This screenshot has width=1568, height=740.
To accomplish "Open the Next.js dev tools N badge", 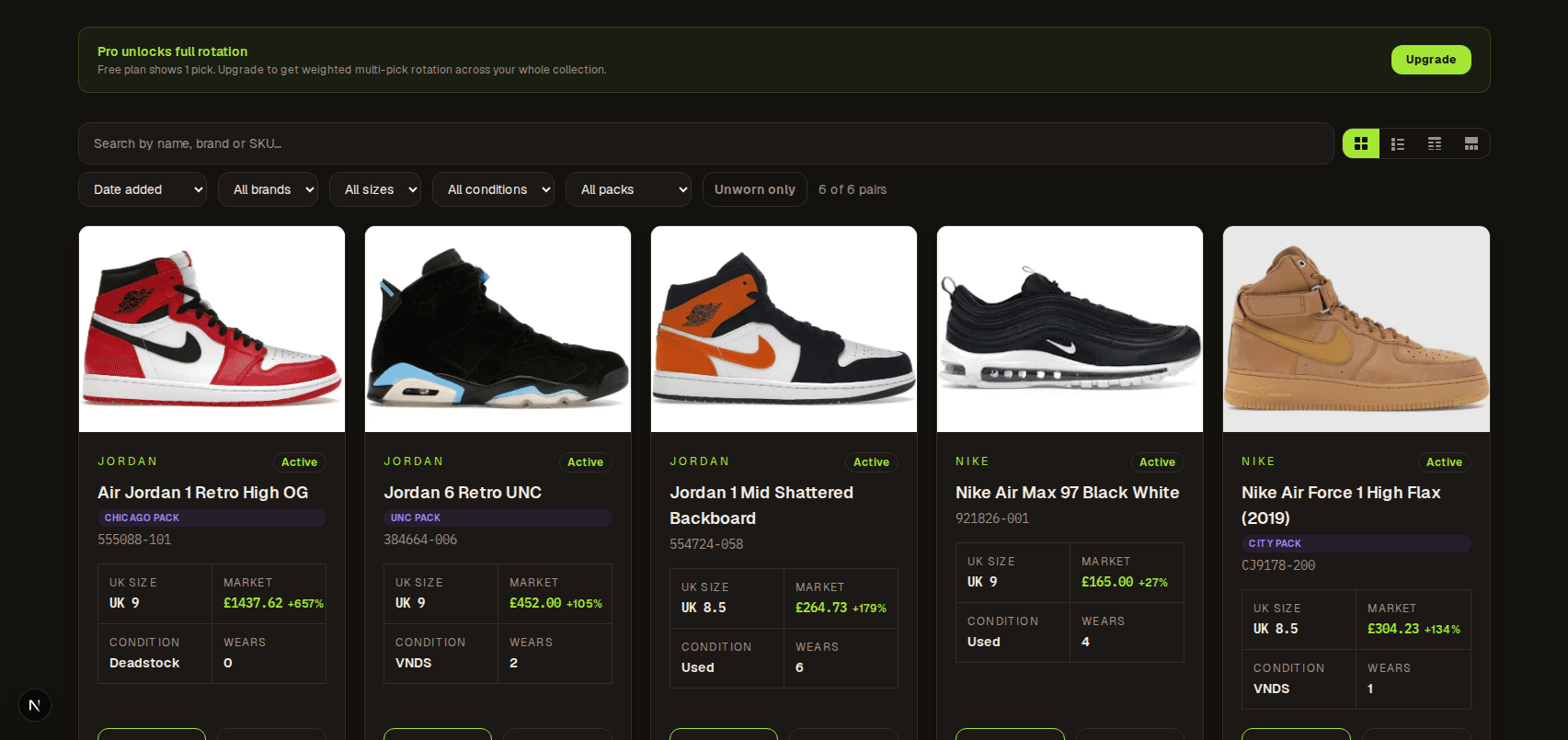I will (35, 705).
